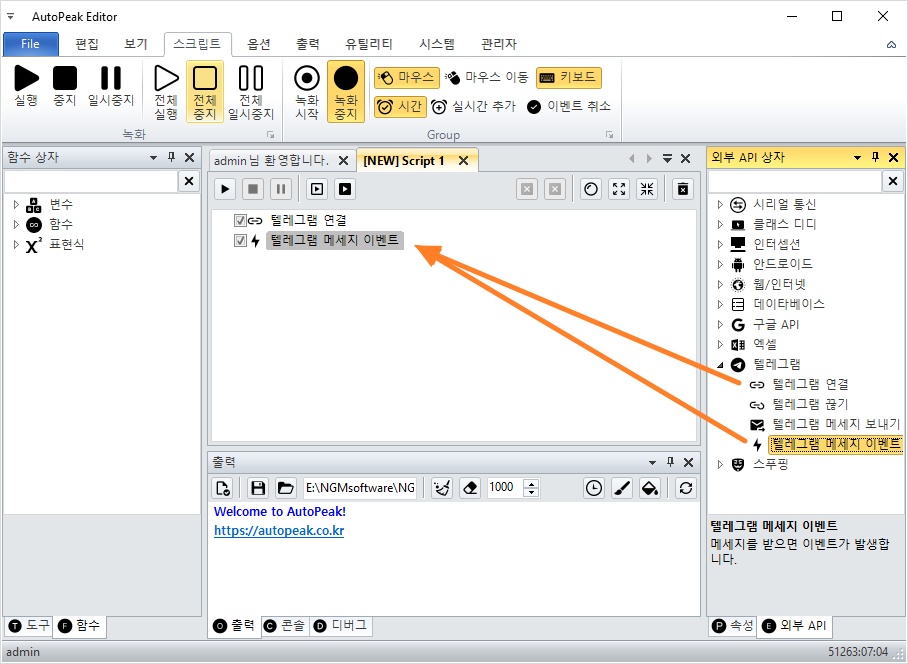Click the paint bucket fill icon in output toolbar
Image resolution: width=908 pixels, height=664 pixels.
pos(650,488)
